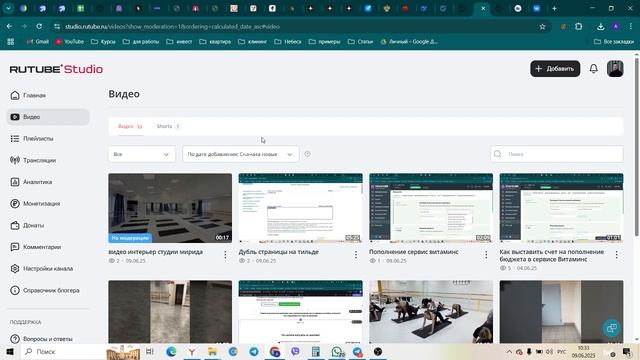640x360 pixels.
Task: Bookmark this page with star icon
Action: tap(542, 27)
